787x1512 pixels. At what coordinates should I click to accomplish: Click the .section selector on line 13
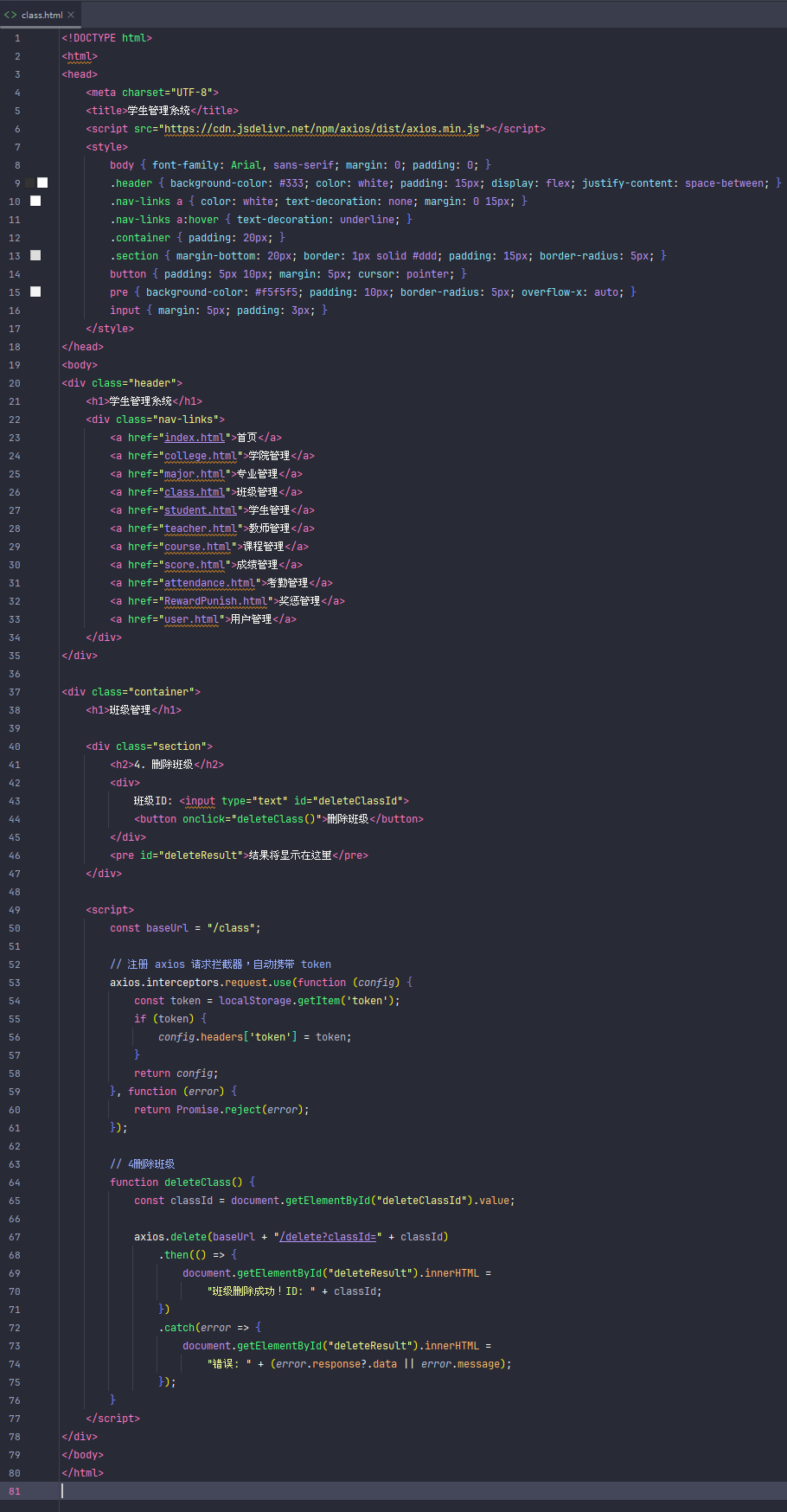pyautogui.click(x=134, y=256)
